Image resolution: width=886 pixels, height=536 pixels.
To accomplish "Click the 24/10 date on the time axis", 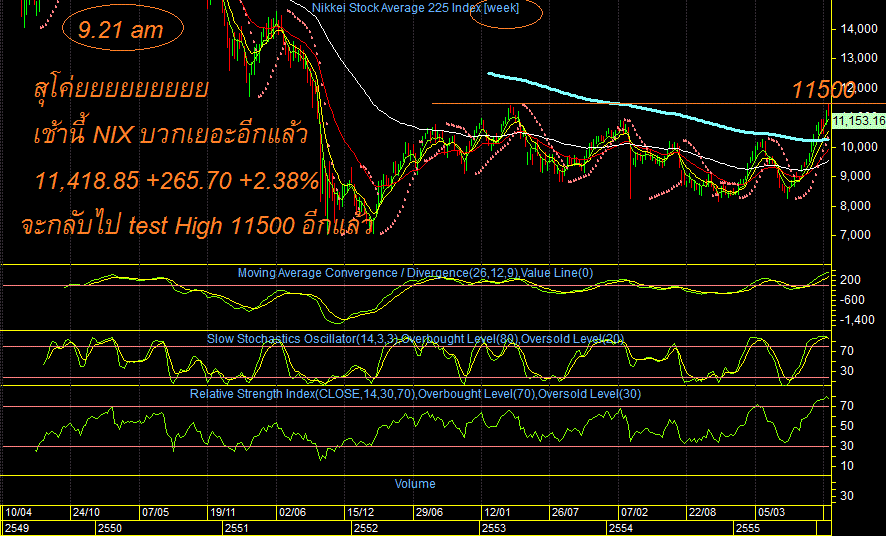I will tap(86, 512).
